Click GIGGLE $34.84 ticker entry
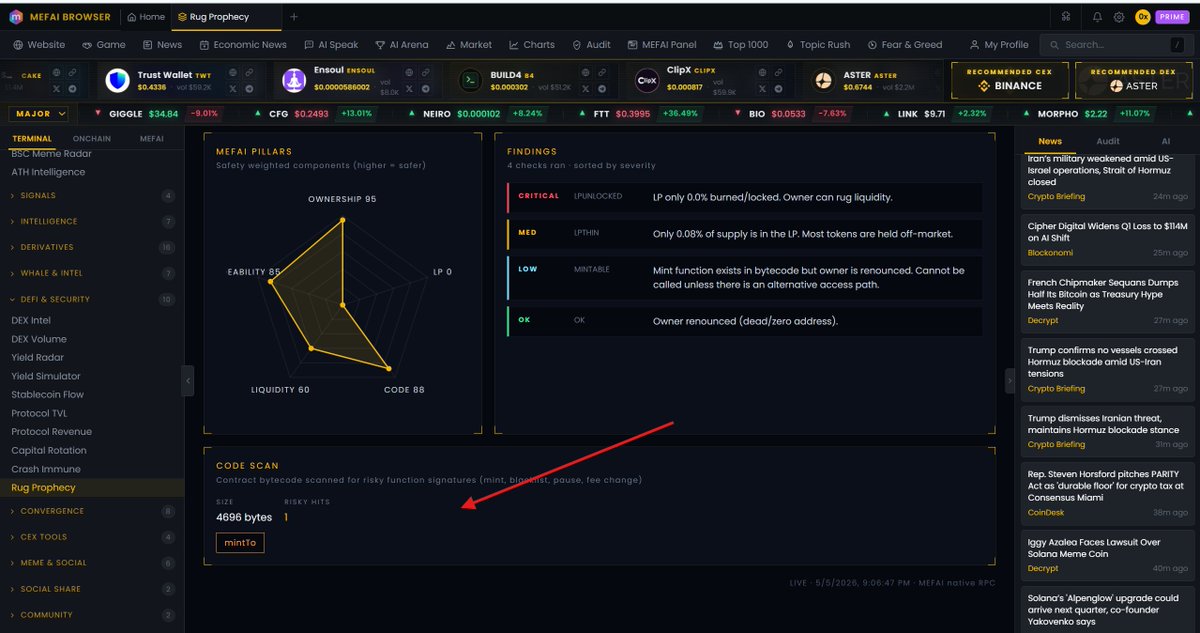 click(x=158, y=114)
